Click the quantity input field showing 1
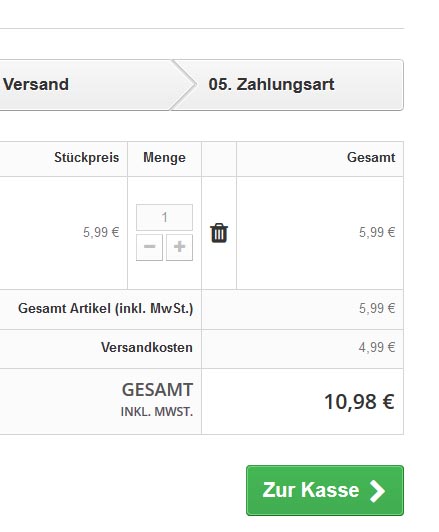This screenshot has height=532, width=439. 164,217
